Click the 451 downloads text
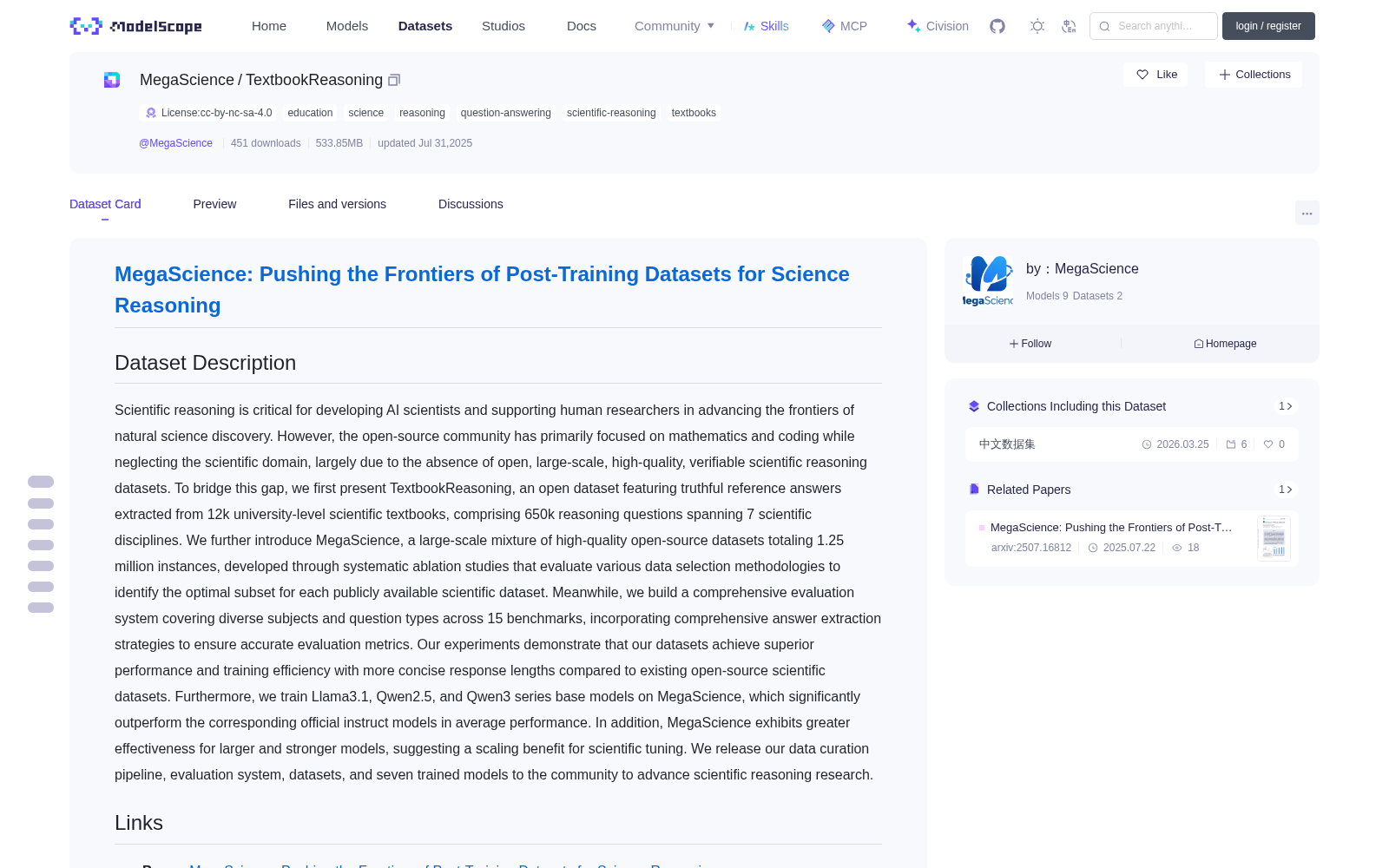This screenshot has width=1389, height=868. coord(266,143)
